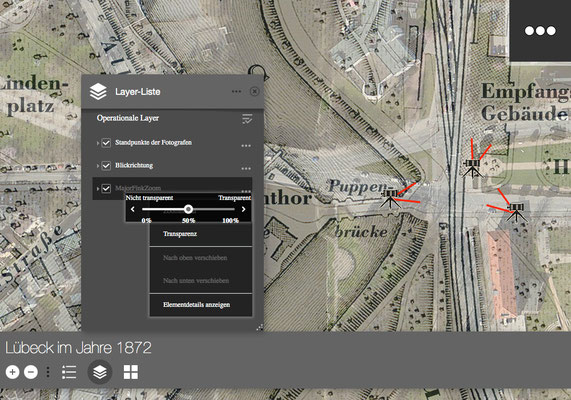
Task: Click the Layer-Liste stack icon
Action: [x=98, y=91]
